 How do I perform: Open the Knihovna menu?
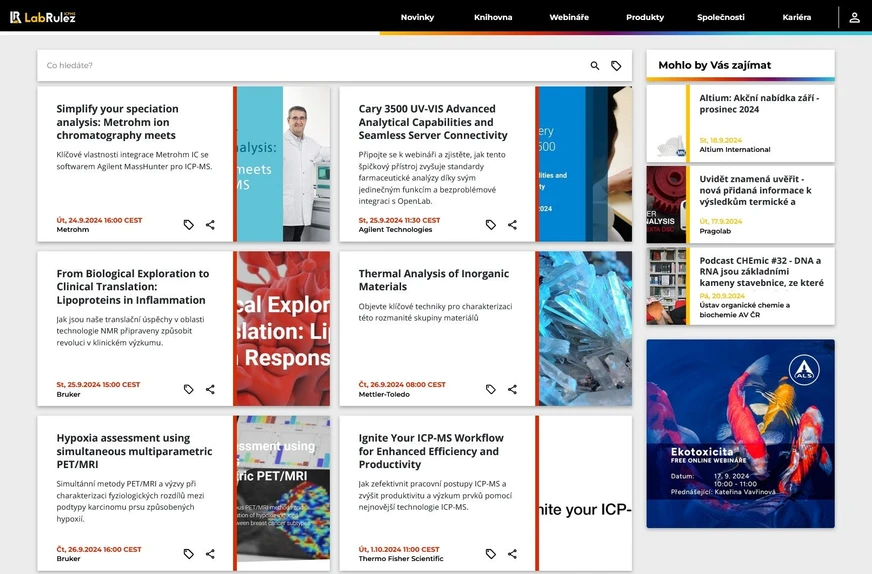[x=493, y=17]
